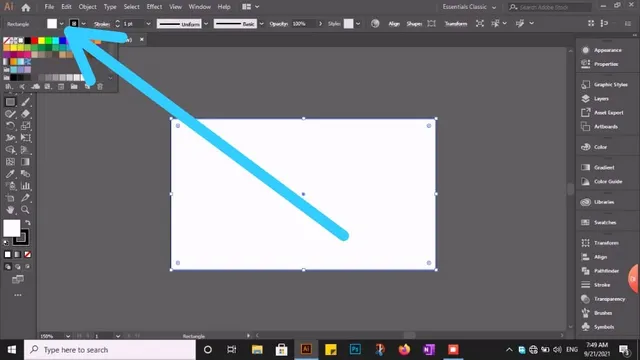
Task: Open Uniform width profile dropdown
Action: 206,24
